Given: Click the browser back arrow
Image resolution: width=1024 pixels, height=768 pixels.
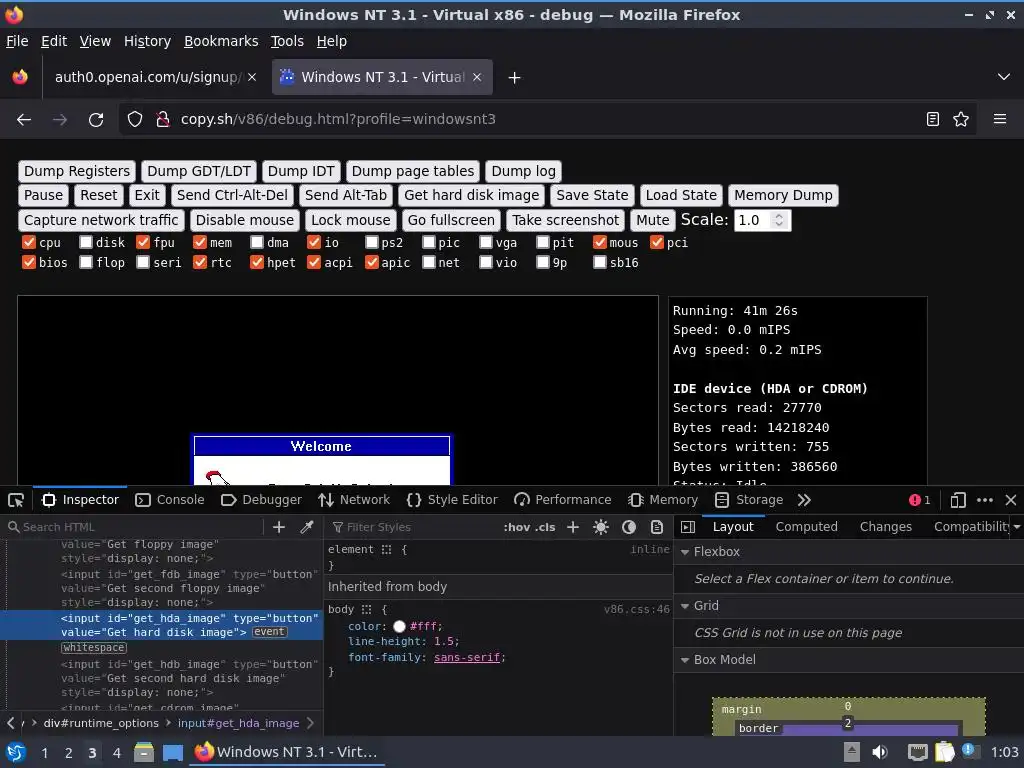Looking at the screenshot, I should (24, 120).
